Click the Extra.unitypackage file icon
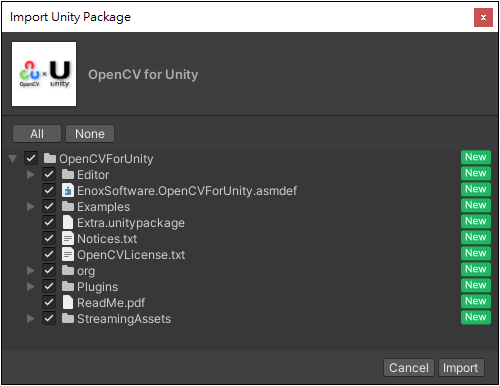The height and width of the screenshot is (386, 500). [x=68, y=222]
